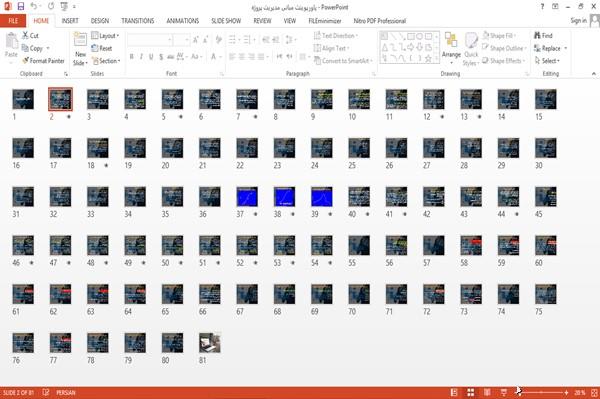Click the Cut scissors icon
The image size is (600, 399).
(x=25, y=35)
